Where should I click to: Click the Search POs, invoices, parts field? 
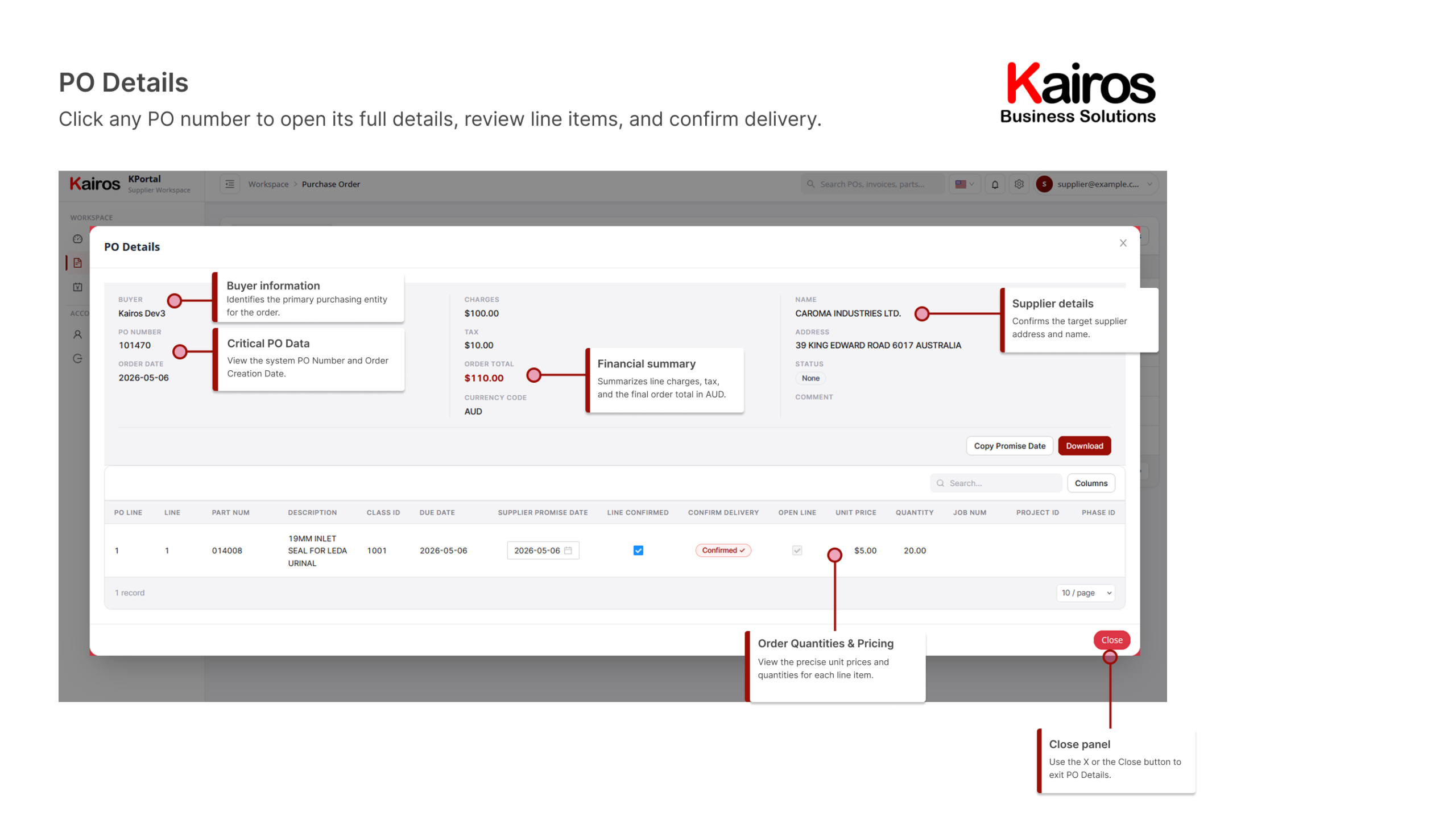[x=873, y=184]
